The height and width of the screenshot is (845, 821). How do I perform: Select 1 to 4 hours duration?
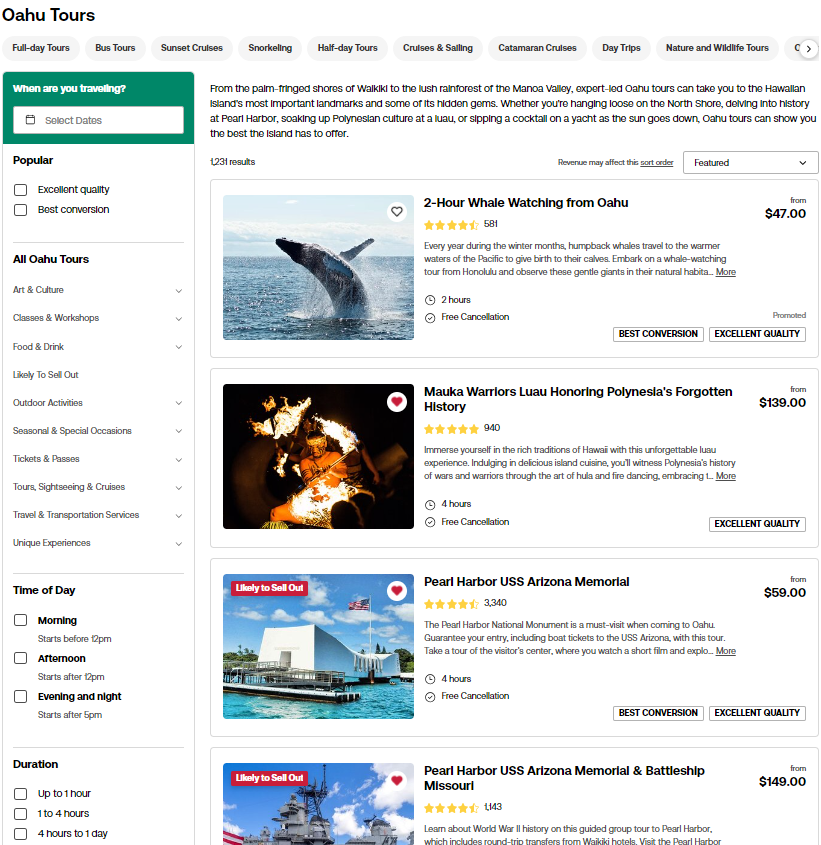tap(20, 814)
